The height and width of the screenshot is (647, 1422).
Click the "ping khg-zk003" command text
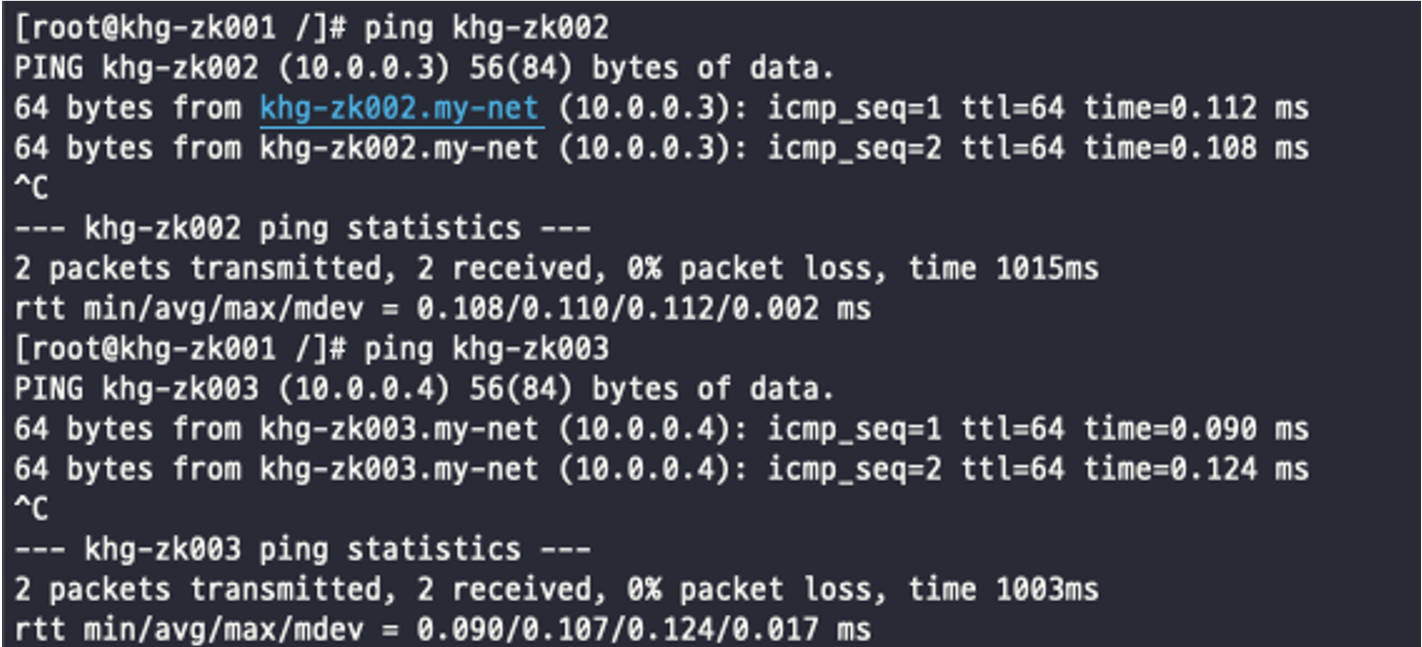pyautogui.click(x=486, y=349)
